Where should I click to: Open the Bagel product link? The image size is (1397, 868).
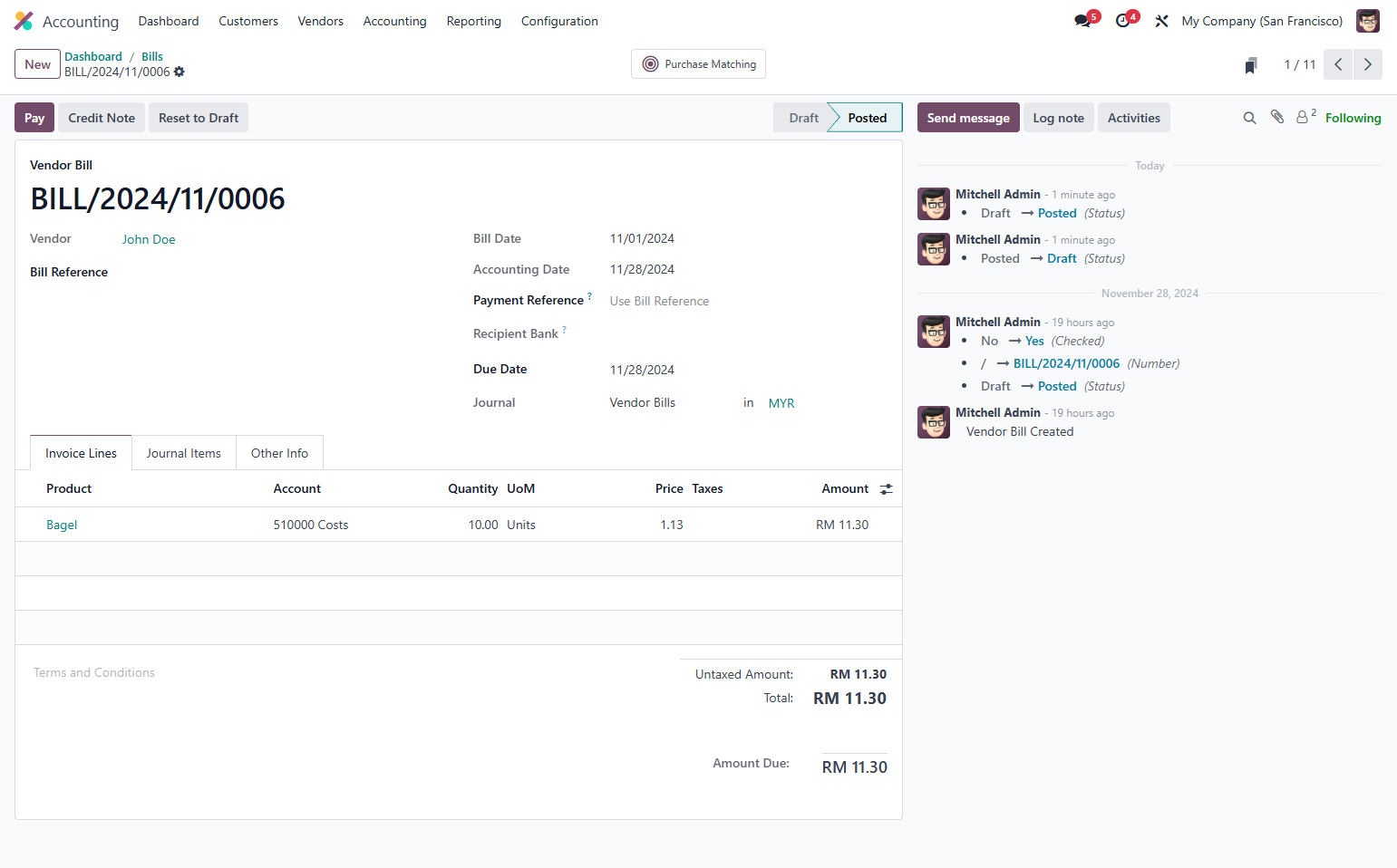[x=62, y=525]
